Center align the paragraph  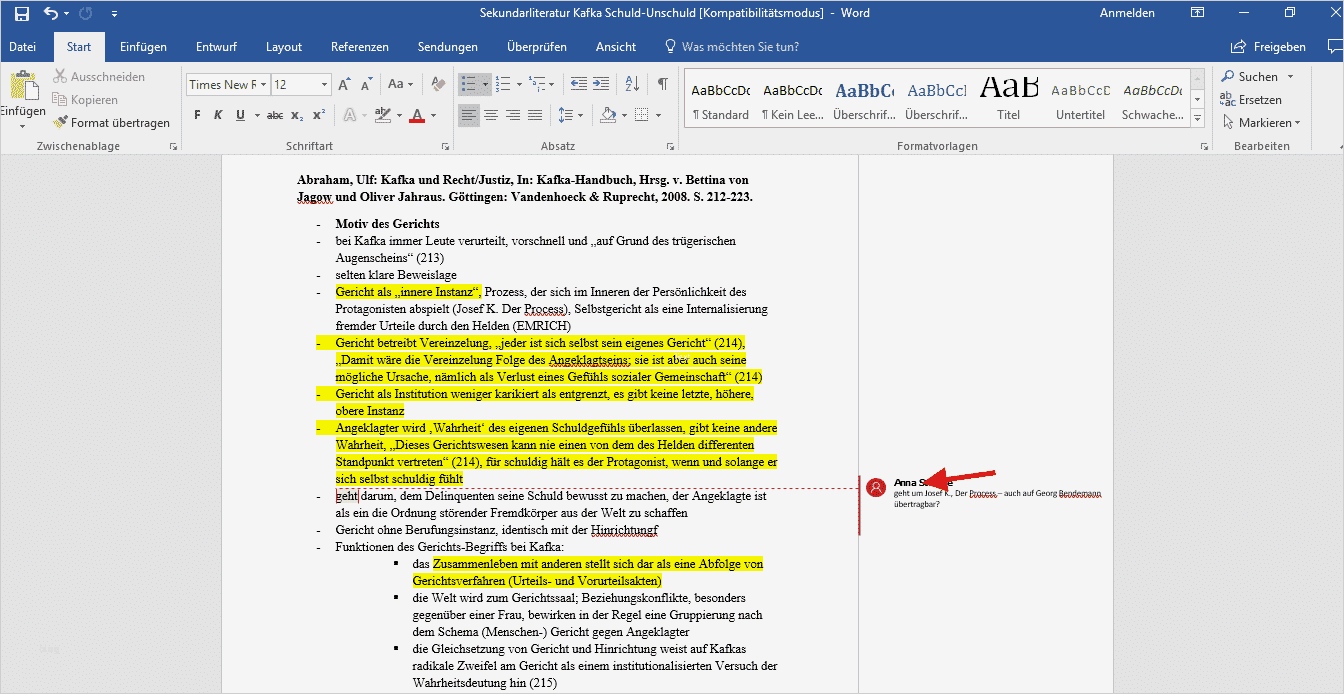click(x=491, y=115)
